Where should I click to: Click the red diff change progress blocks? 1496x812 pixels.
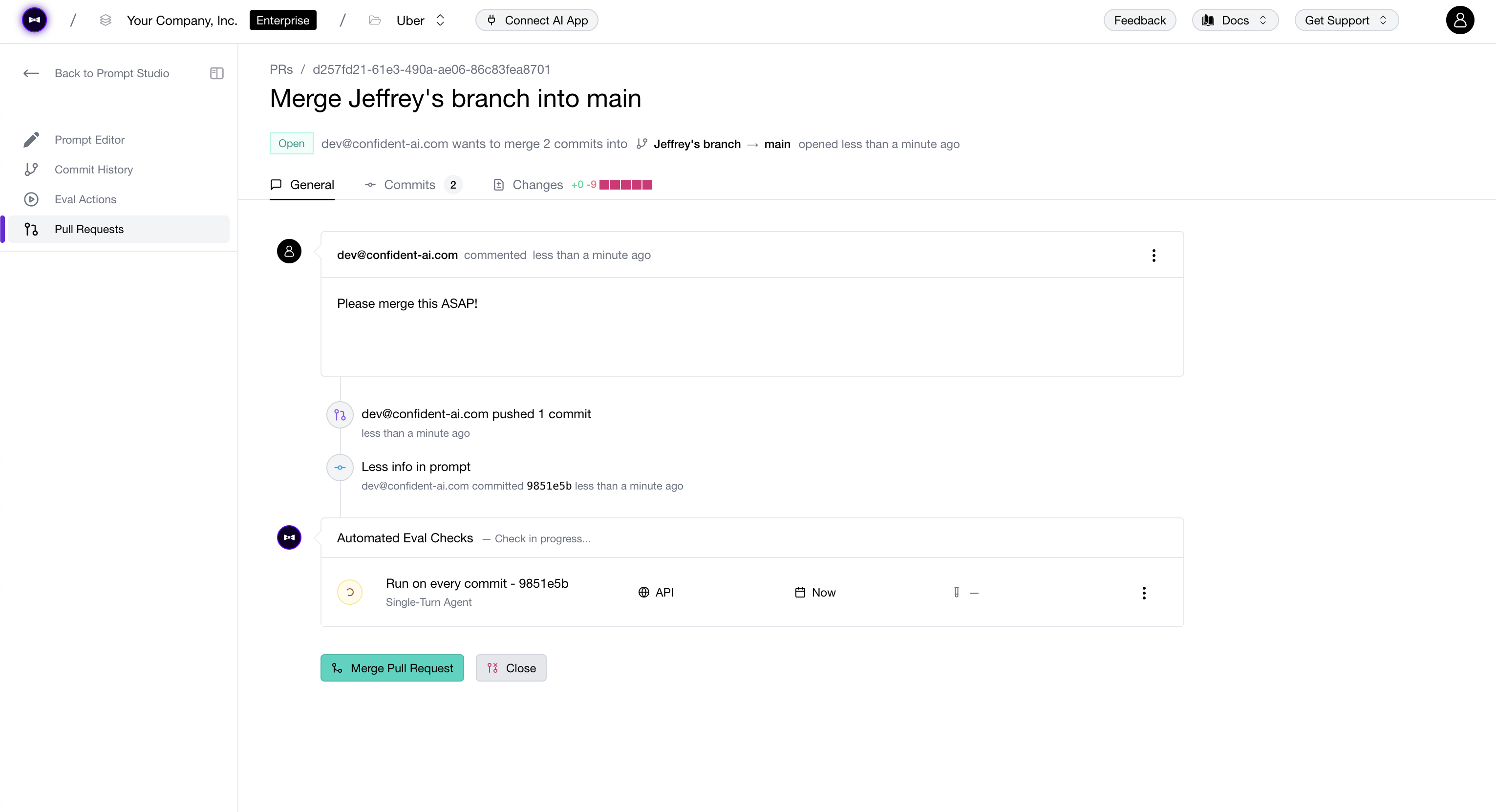coord(627,185)
